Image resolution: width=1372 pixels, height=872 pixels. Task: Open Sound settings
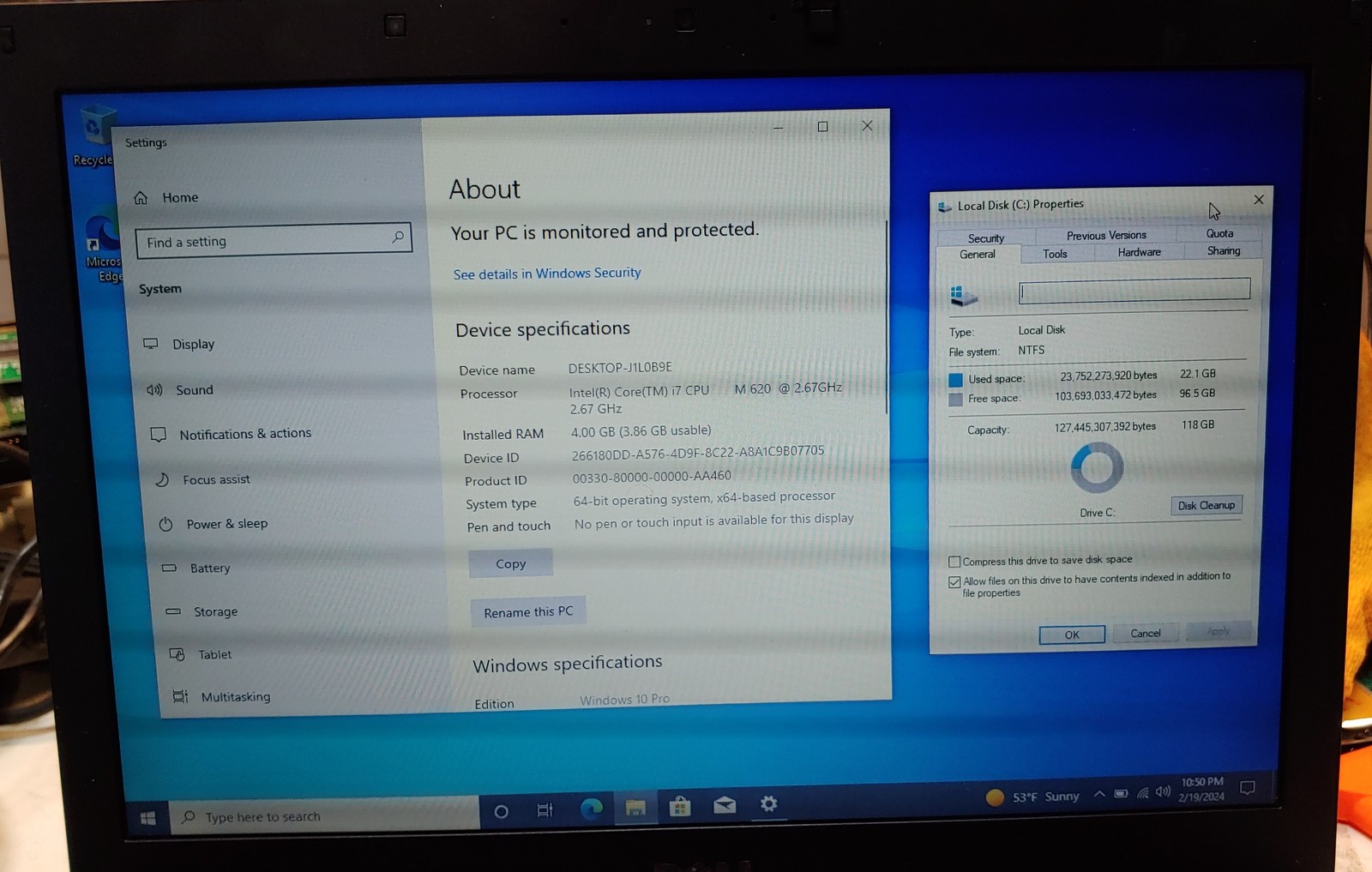click(x=180, y=389)
